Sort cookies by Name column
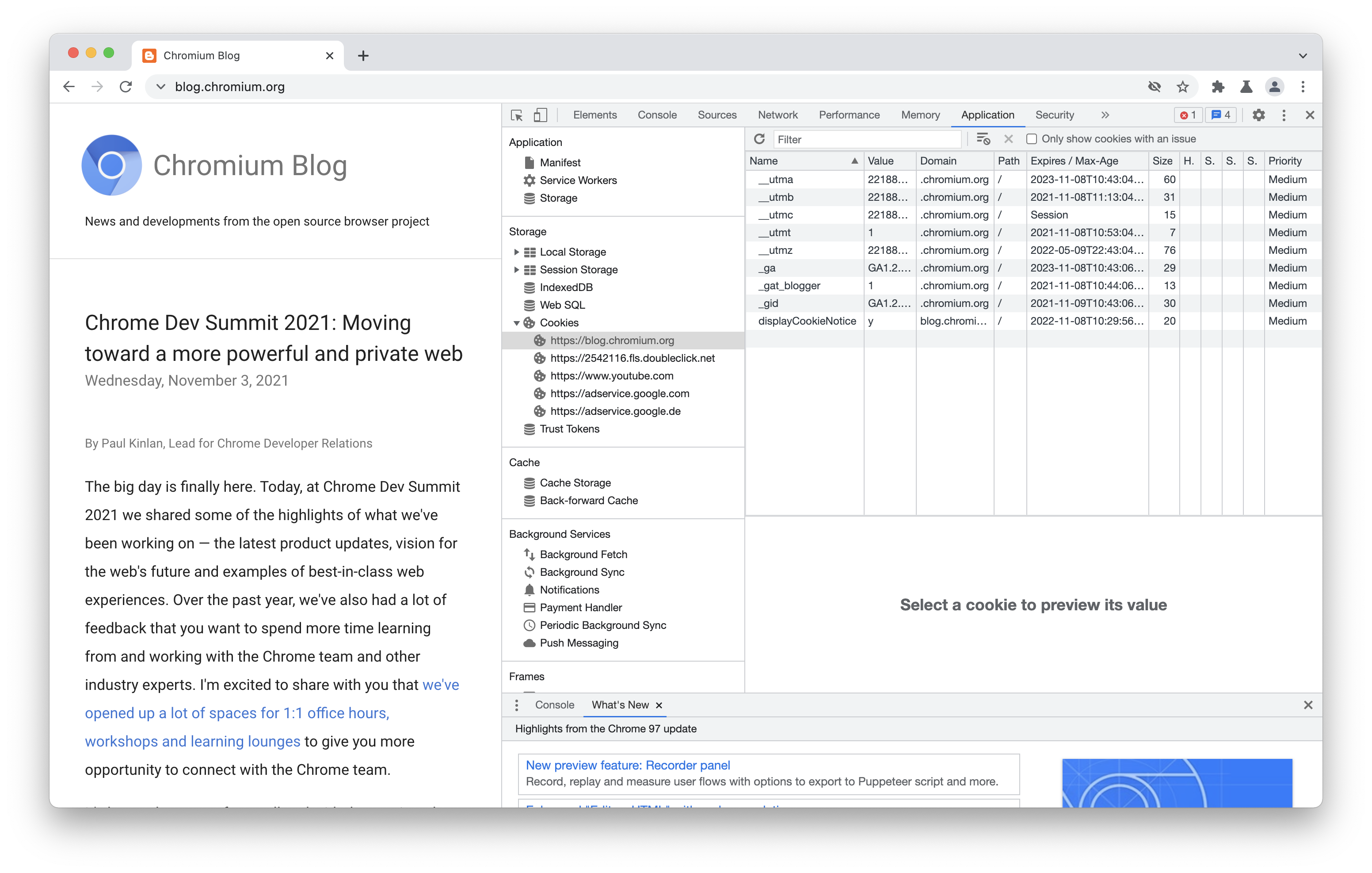Screen dimensions: 1372x873 804,161
